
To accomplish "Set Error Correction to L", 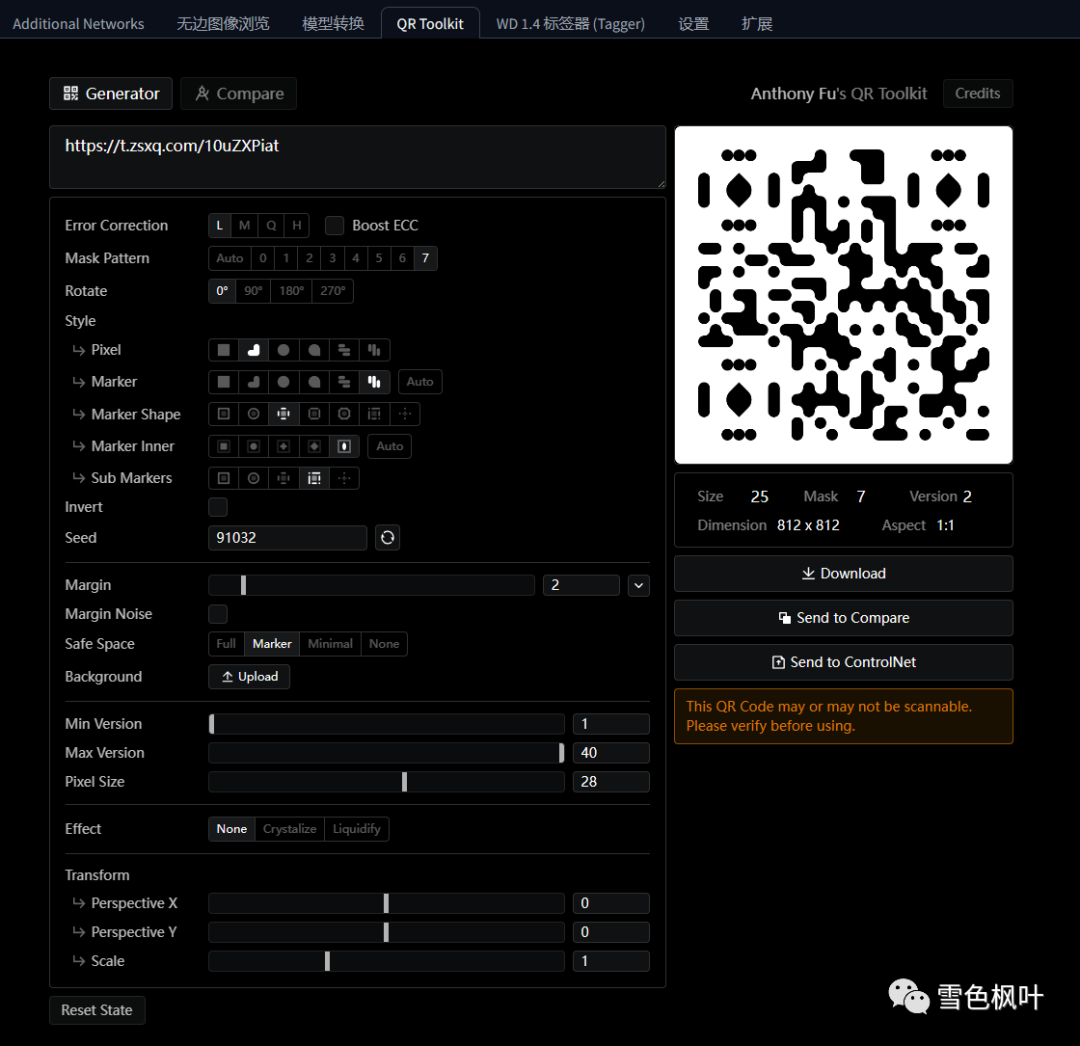I will 219,225.
